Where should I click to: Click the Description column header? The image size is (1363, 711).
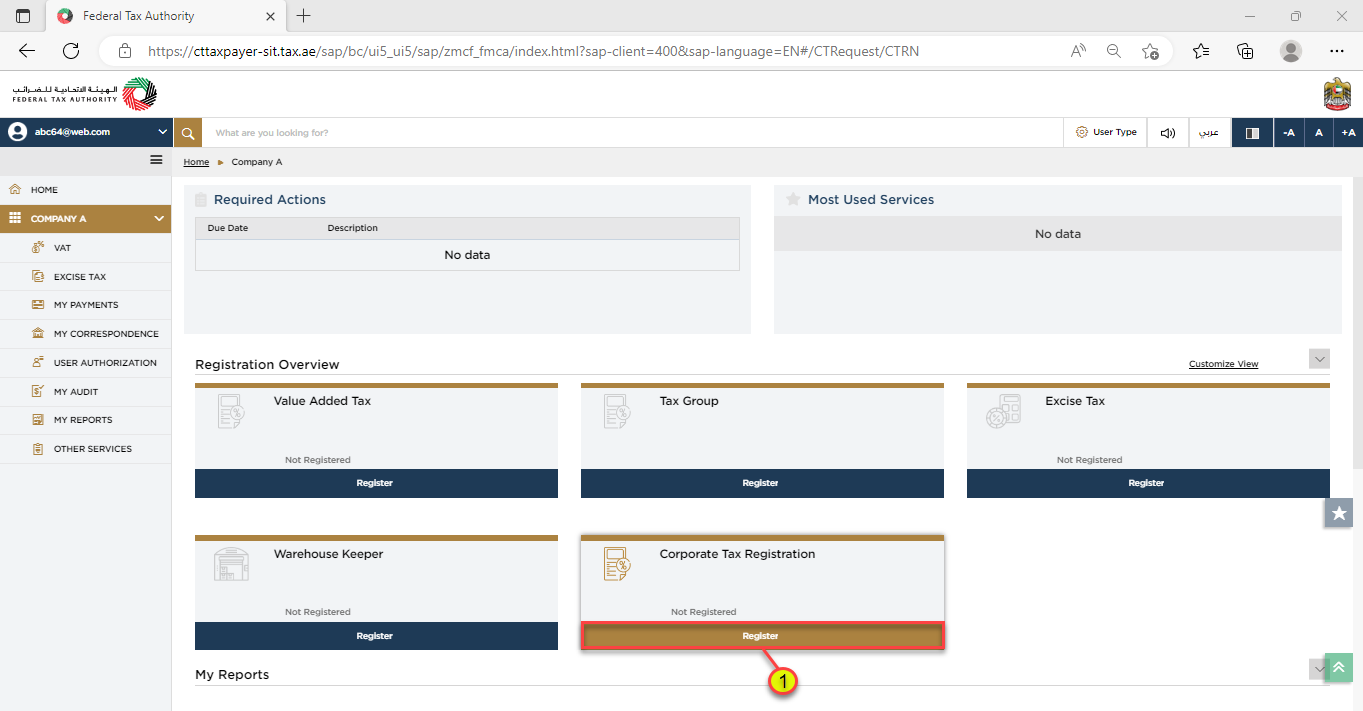pyautogui.click(x=353, y=228)
